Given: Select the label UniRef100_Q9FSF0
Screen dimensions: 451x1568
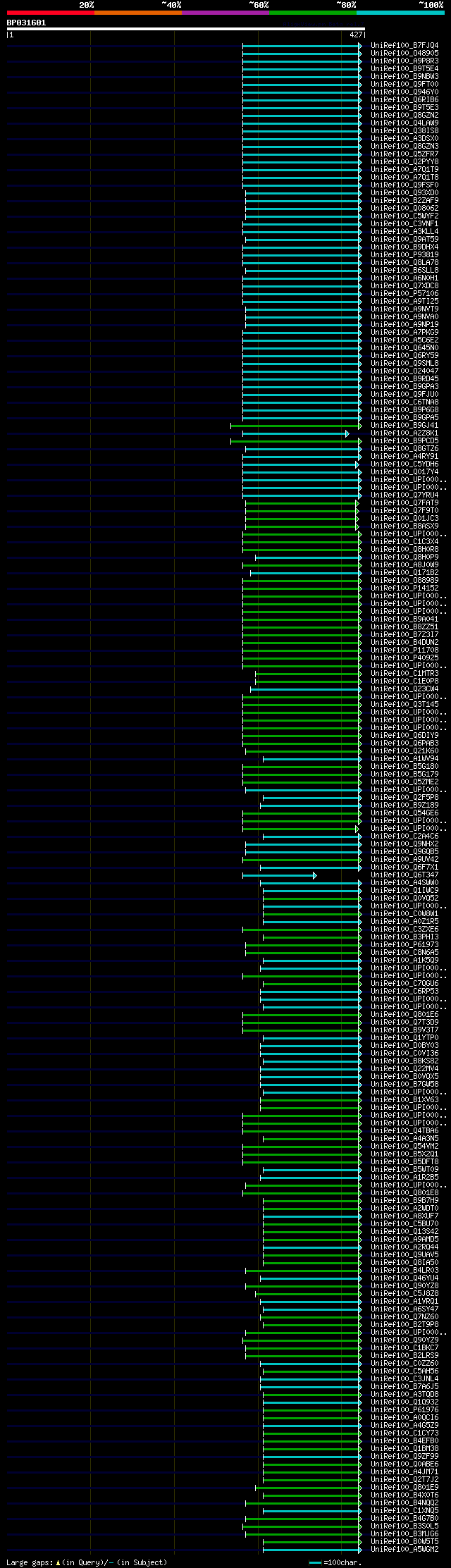Looking at the screenshot, I should [x=404, y=185].
